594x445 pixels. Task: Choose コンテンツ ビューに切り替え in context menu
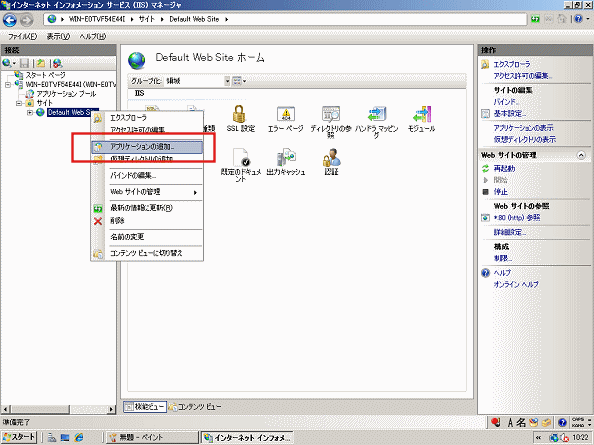click(147, 253)
